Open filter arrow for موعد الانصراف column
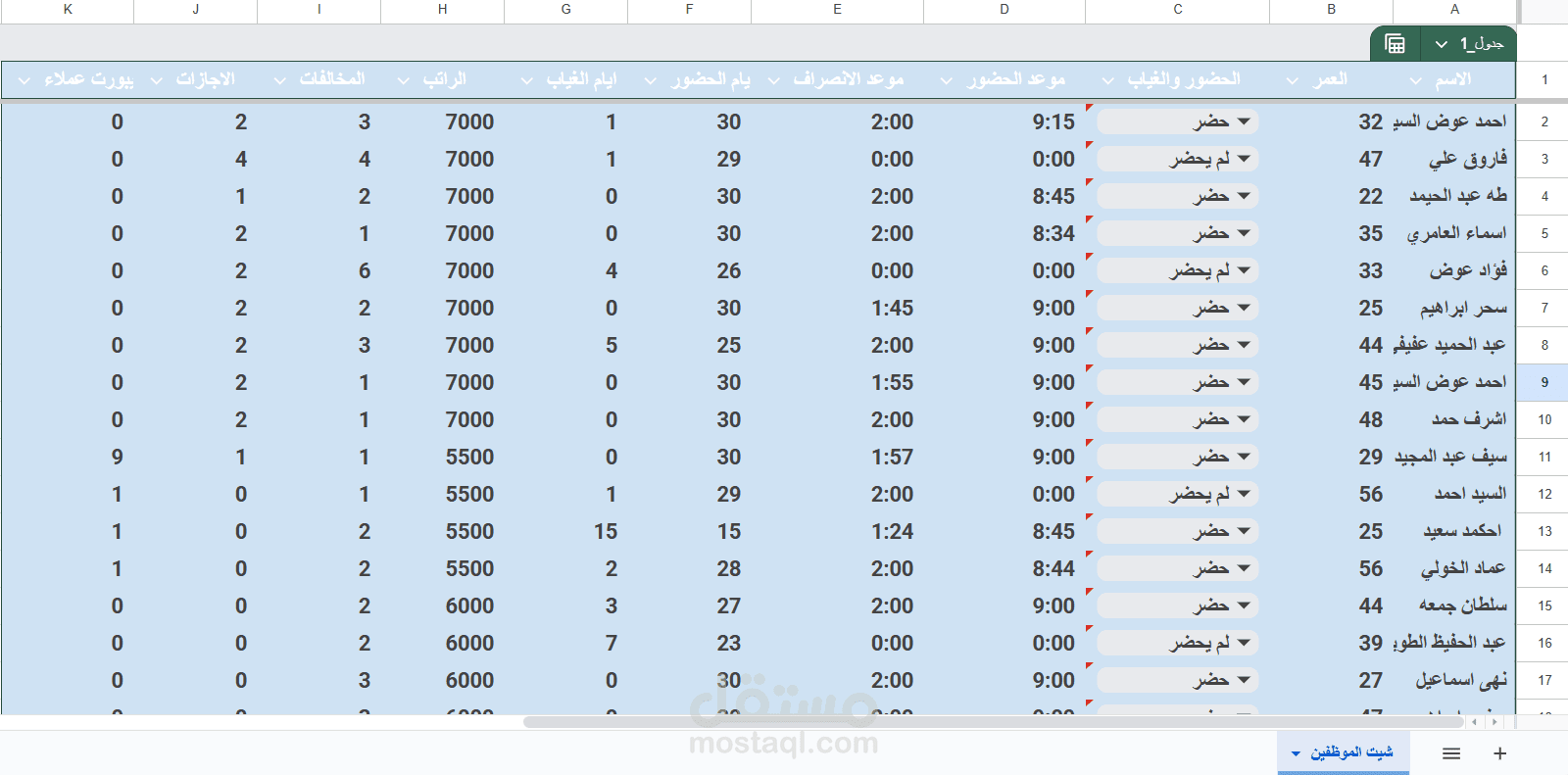Image resolution: width=1568 pixels, height=775 pixels. (774, 80)
